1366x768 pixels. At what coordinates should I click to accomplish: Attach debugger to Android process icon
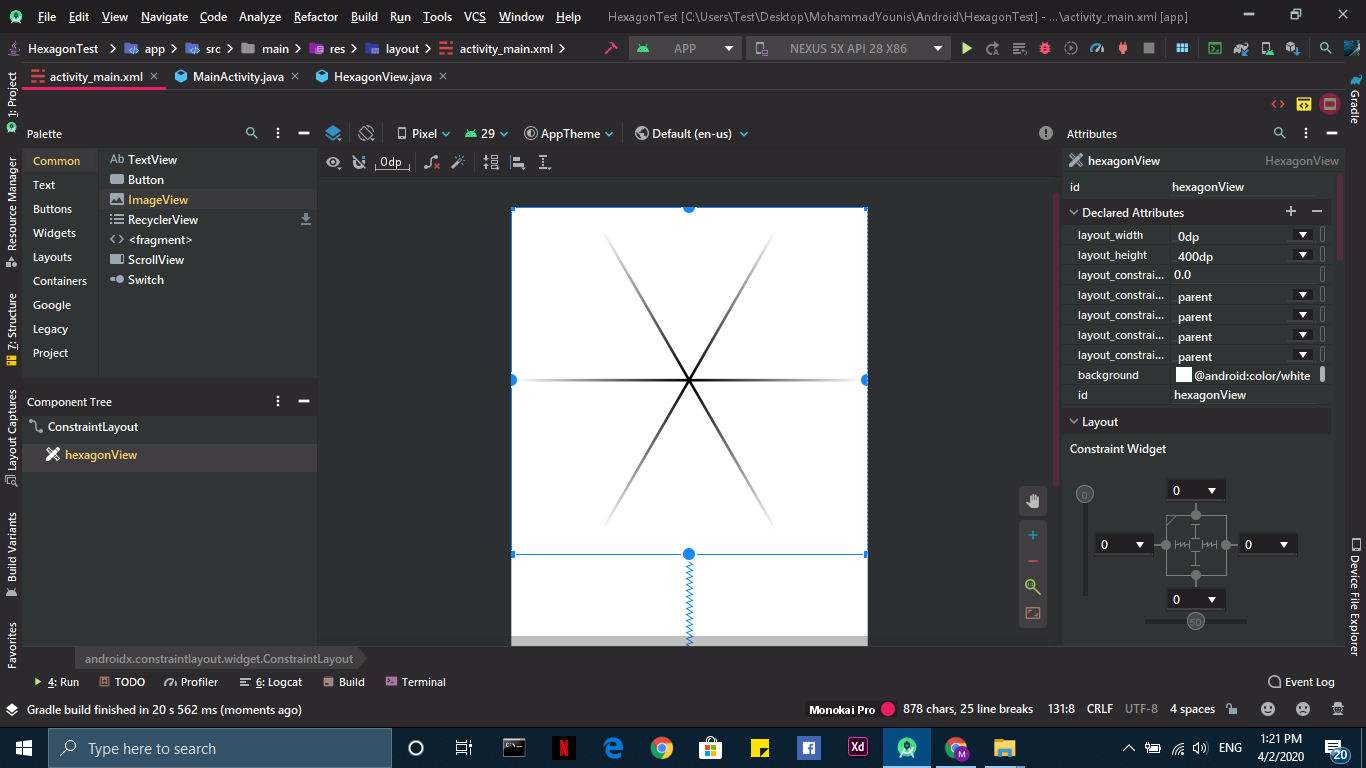[1123, 48]
